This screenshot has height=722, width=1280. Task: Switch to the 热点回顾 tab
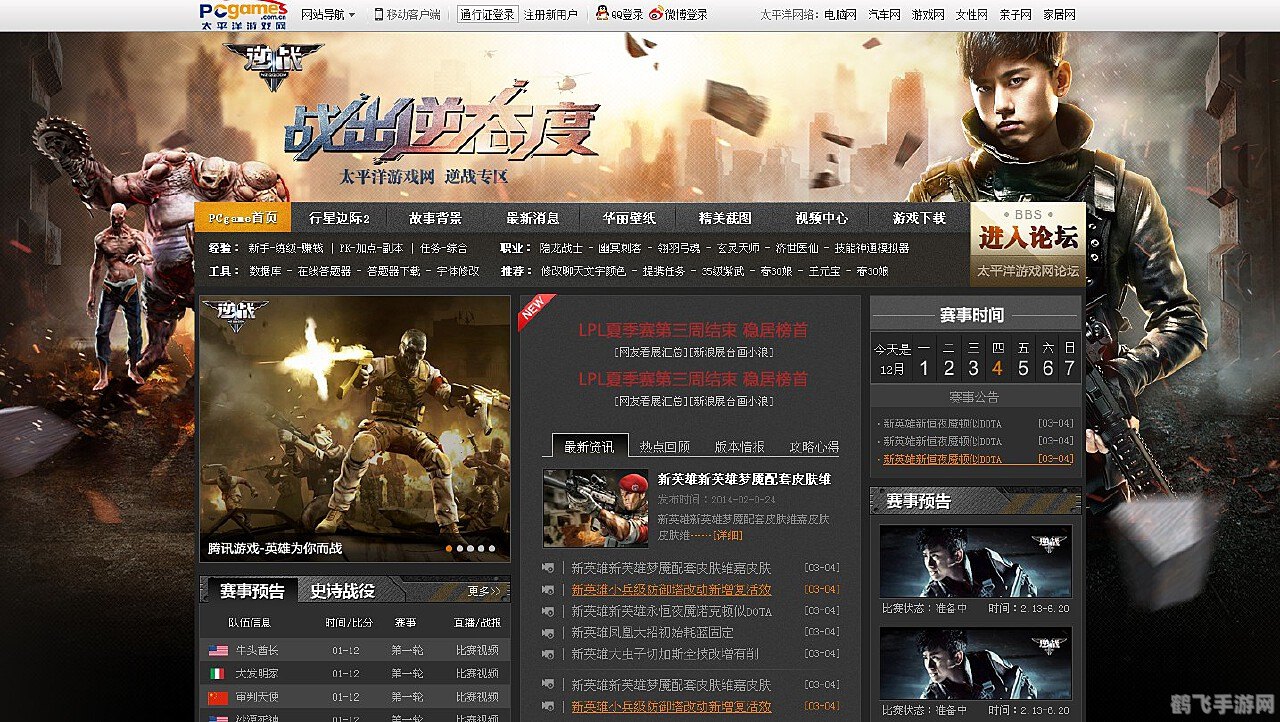(665, 447)
